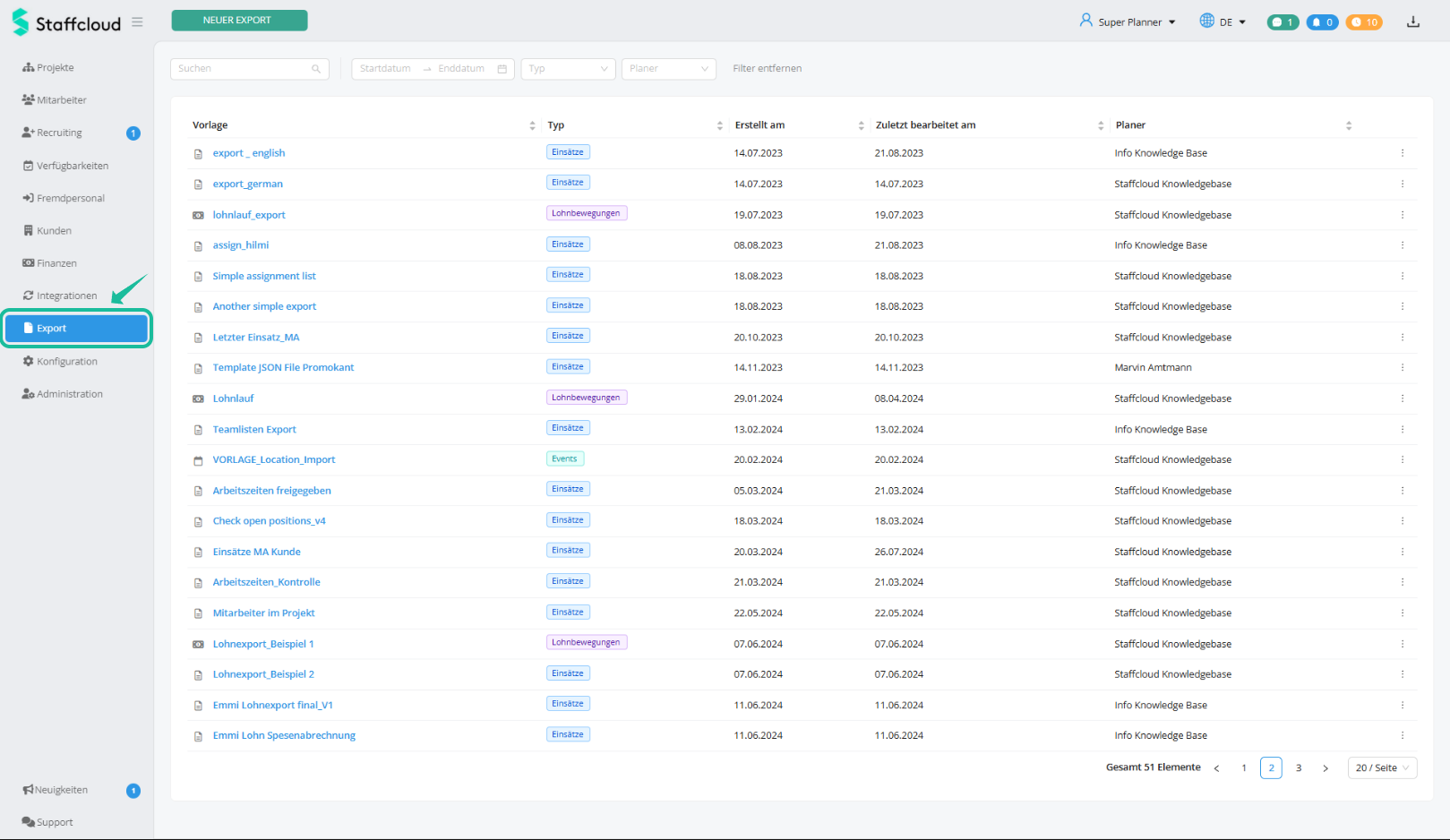Viewport: 1450px width, 840px height.
Task: Click file icon beside export_german
Action: tap(198, 184)
